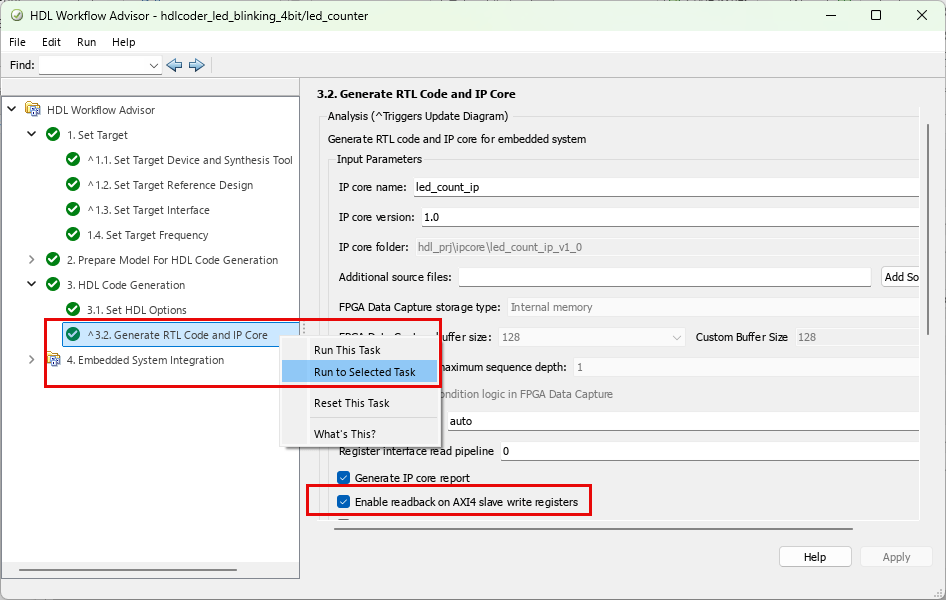This screenshot has height=600, width=946.
Task: Click the Find forward arrow icon
Action: click(x=197, y=65)
